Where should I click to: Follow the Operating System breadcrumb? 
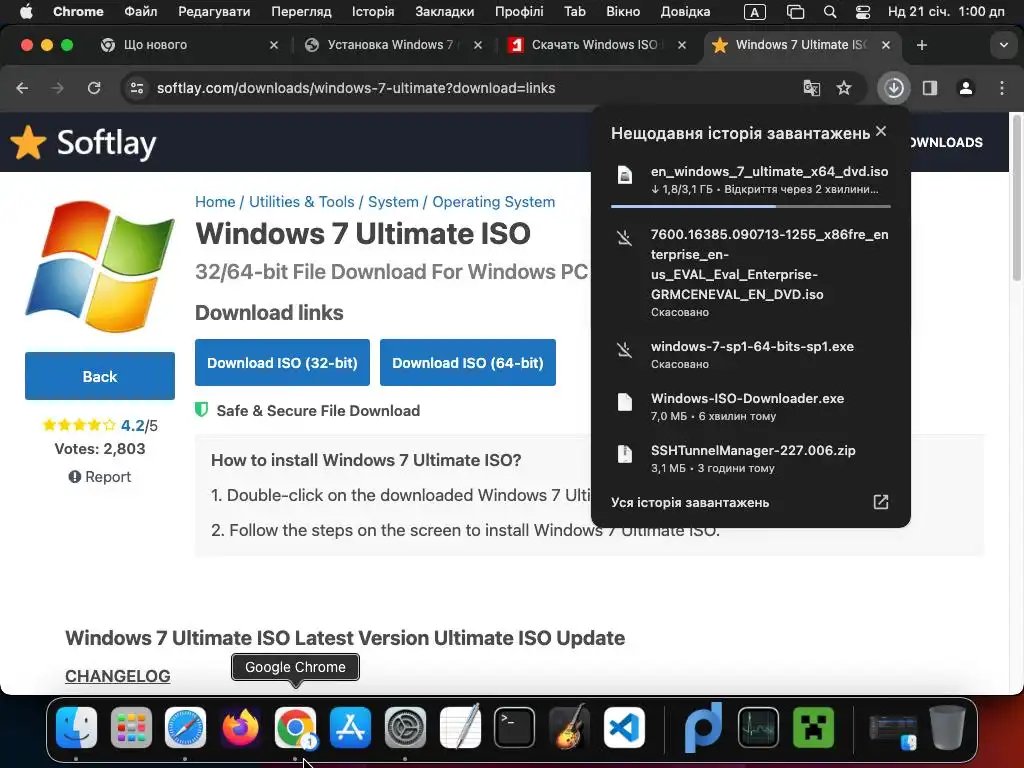494,202
